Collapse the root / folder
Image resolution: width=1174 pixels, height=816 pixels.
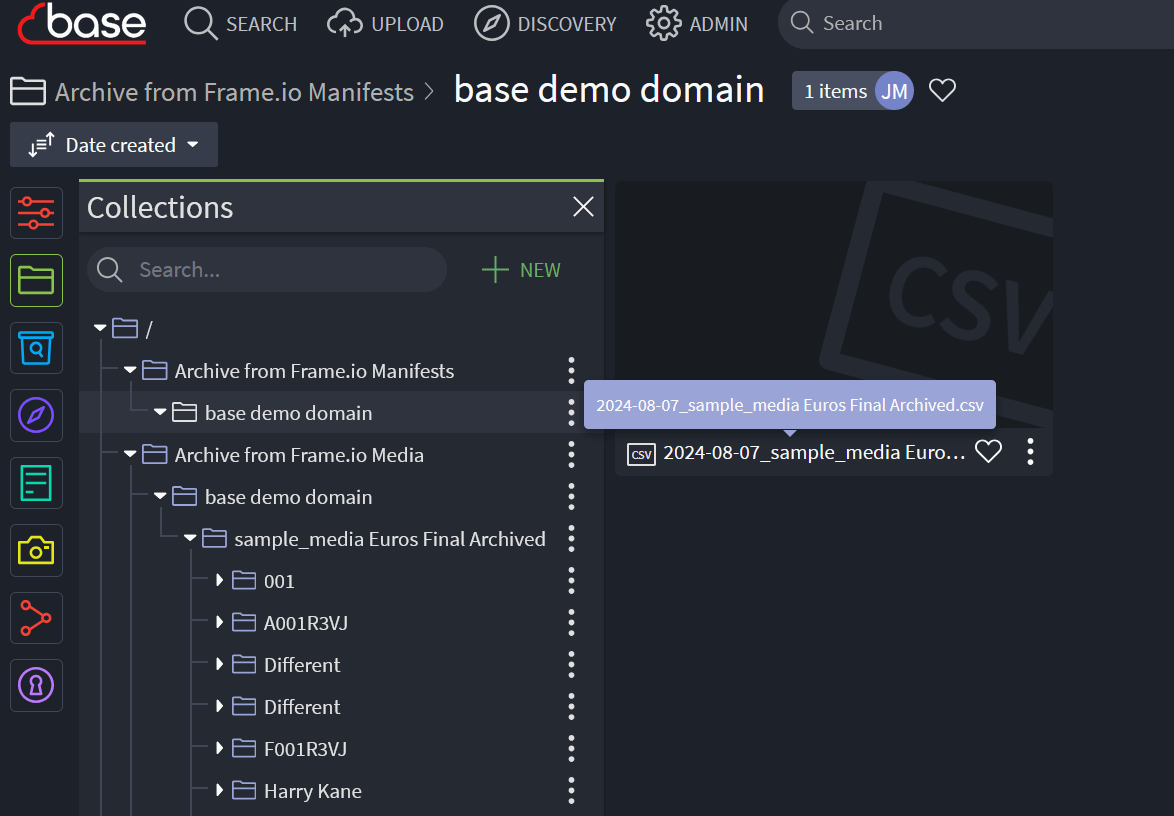pyautogui.click(x=100, y=328)
